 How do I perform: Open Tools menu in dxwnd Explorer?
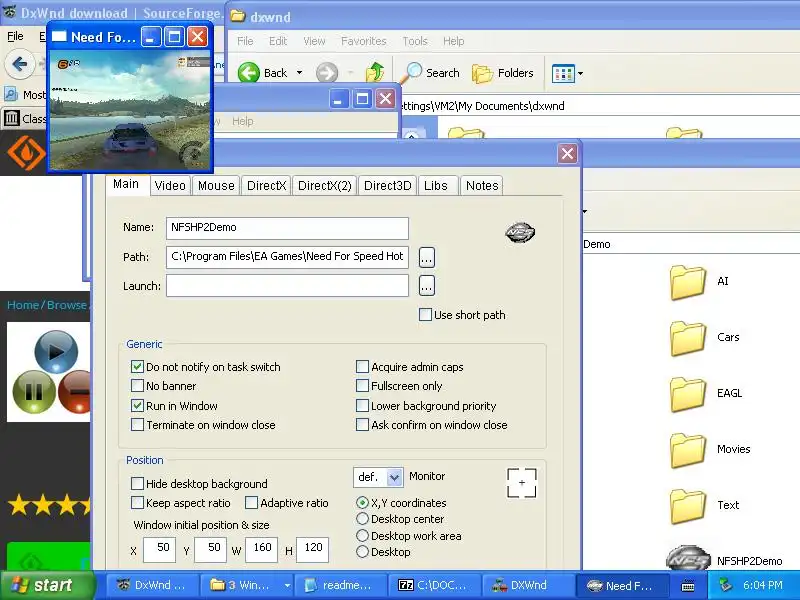pyautogui.click(x=415, y=41)
